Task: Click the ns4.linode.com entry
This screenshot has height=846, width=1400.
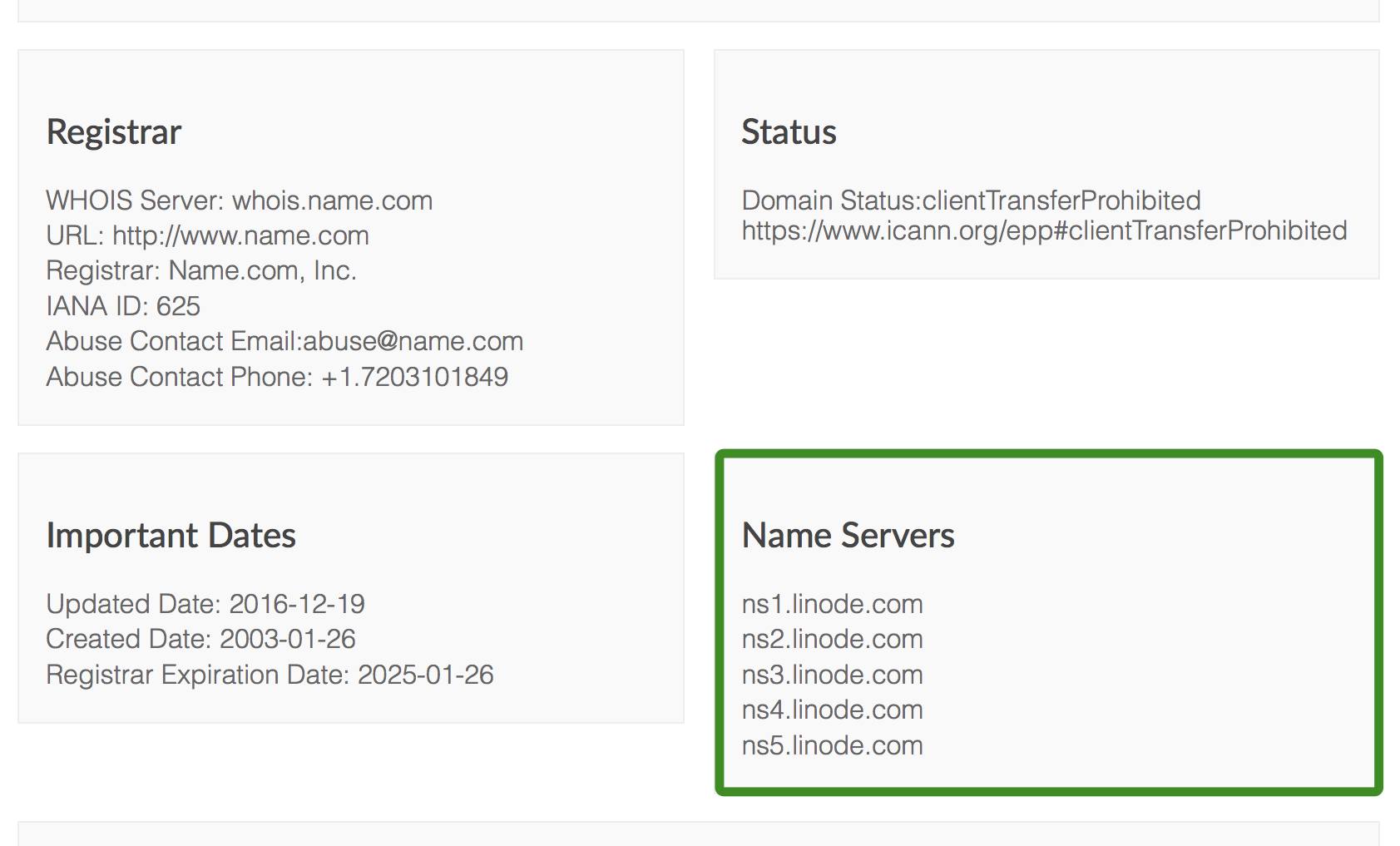Action: pyautogui.click(x=832, y=710)
